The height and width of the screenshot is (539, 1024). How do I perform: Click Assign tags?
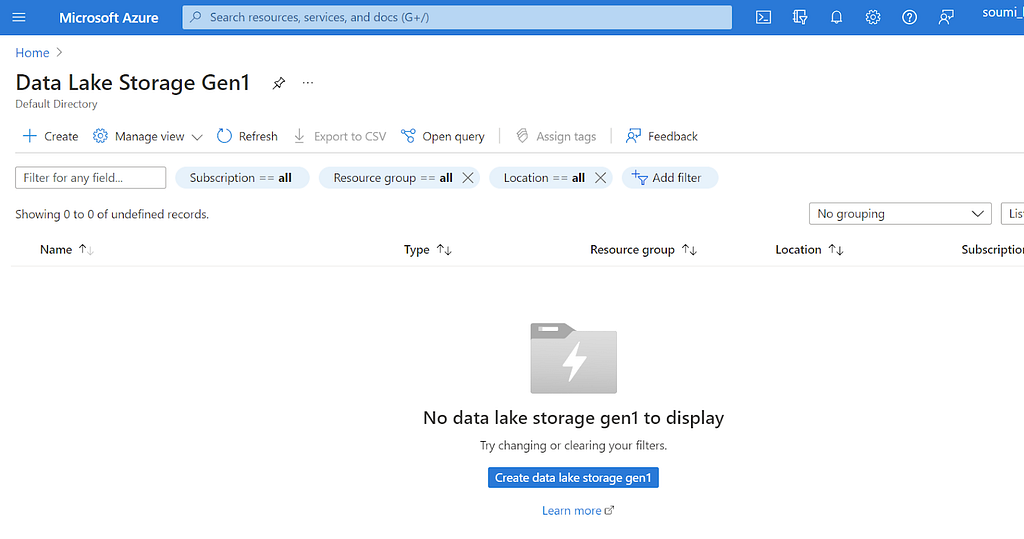tap(556, 136)
